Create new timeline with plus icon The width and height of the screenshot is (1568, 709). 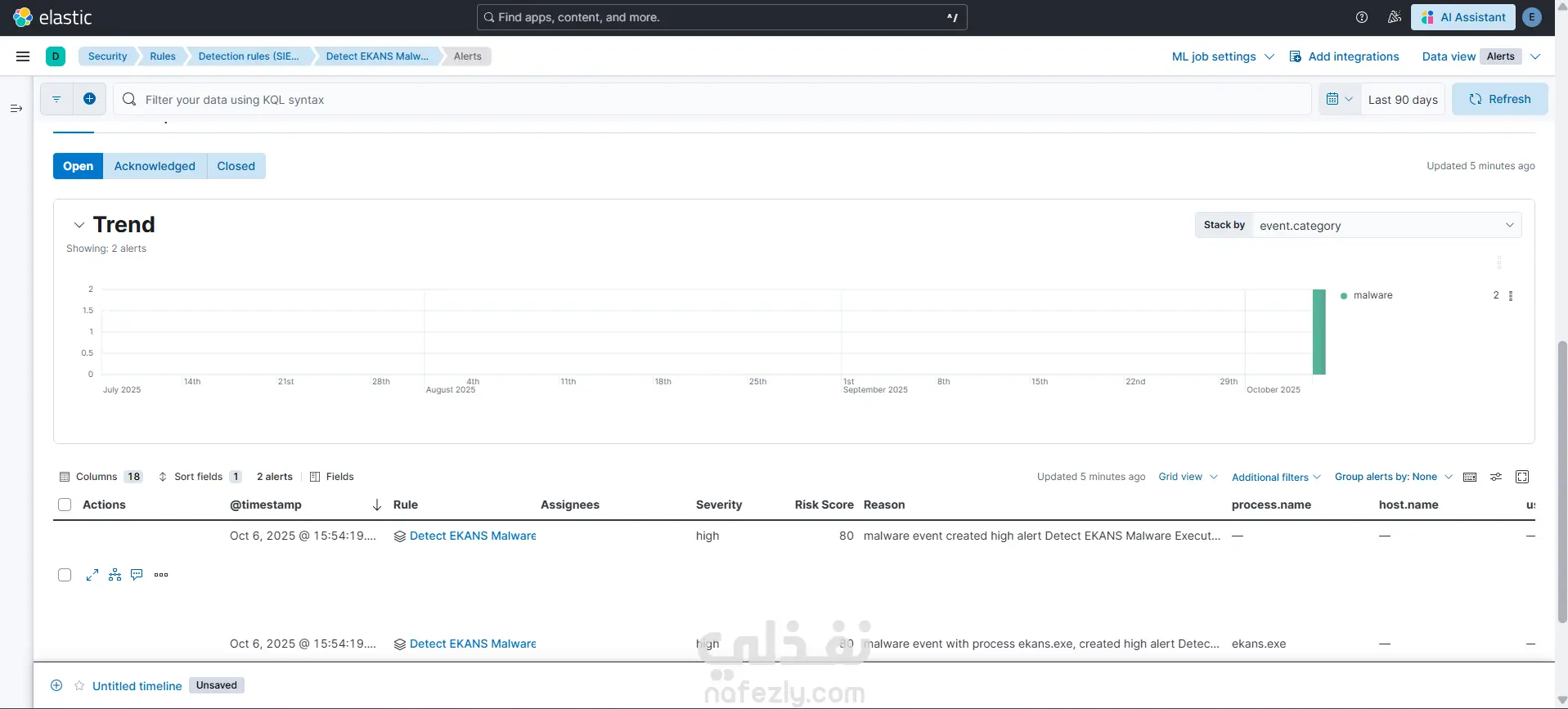tap(56, 685)
